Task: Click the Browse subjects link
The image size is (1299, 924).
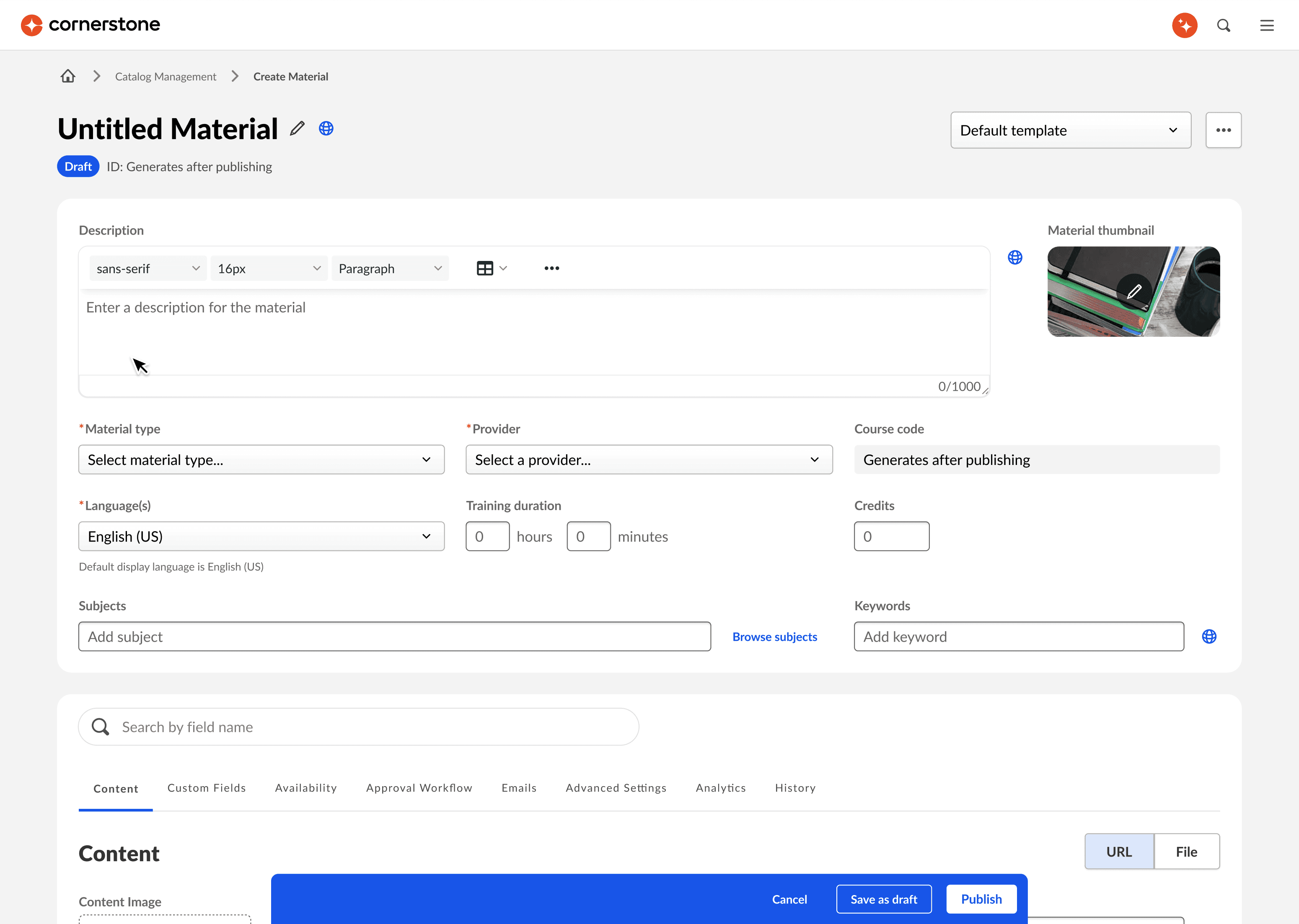Action: [x=774, y=637]
